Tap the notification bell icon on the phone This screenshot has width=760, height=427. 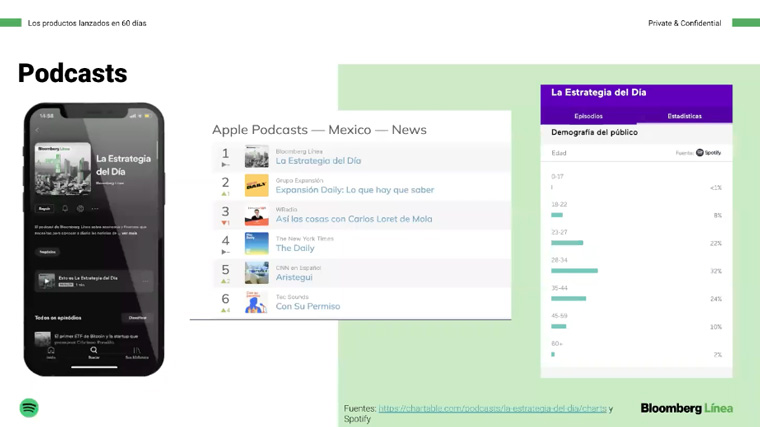[65, 208]
